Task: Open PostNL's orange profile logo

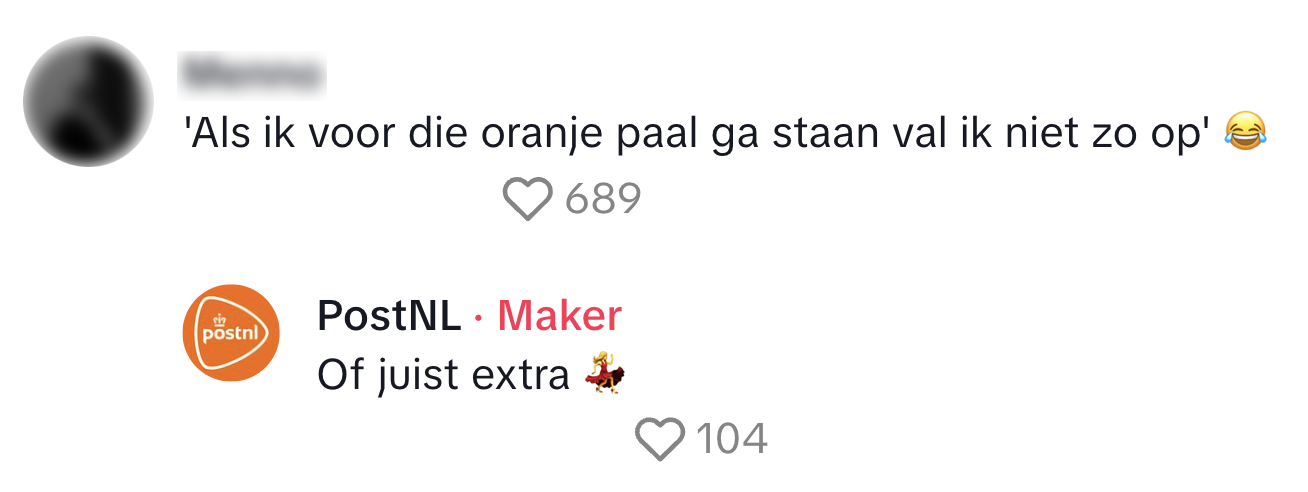Action: click(230, 332)
